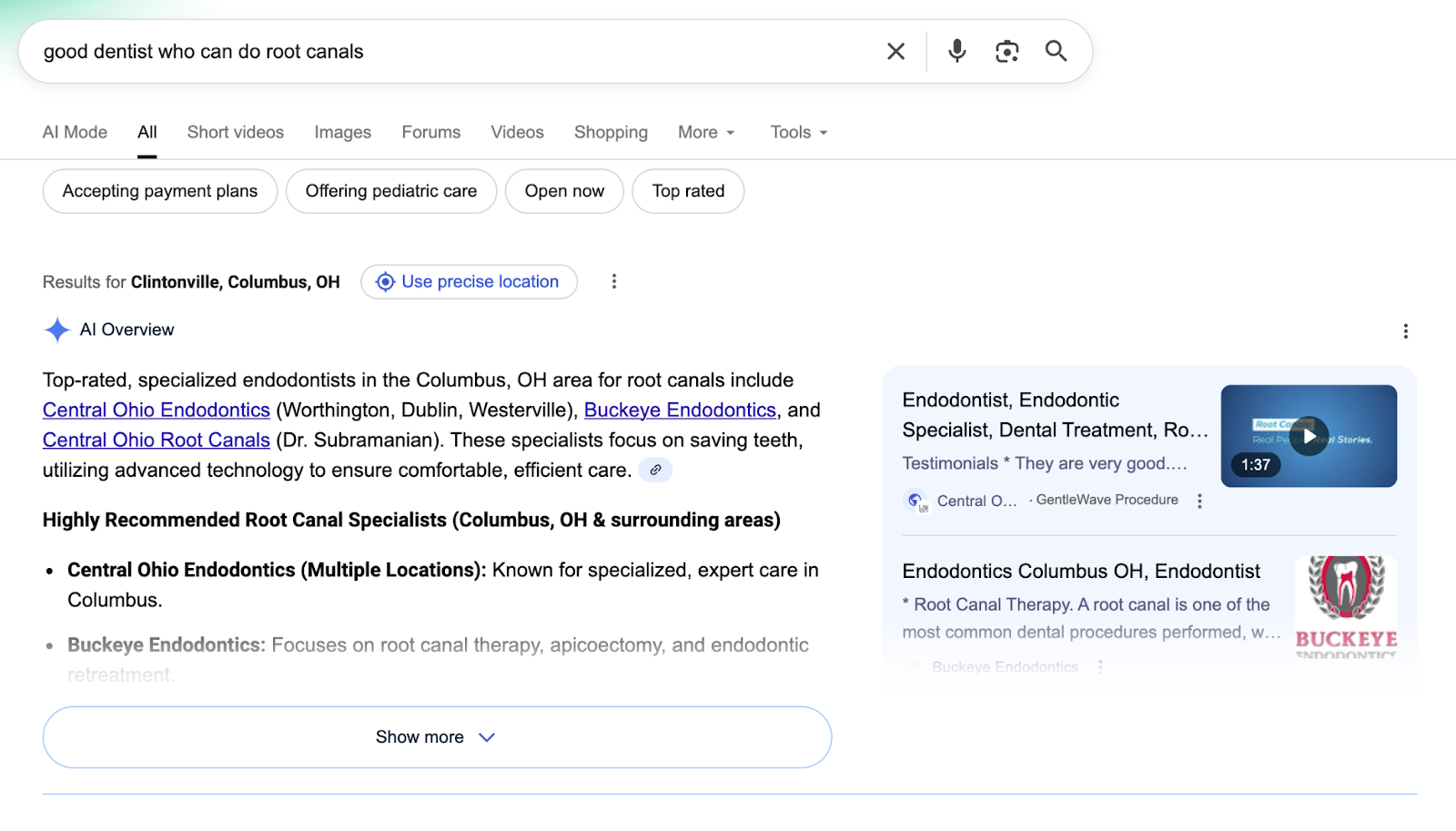Submit search using the magnifying glass icon
Screen dimensions: 1456x831
pyautogui.click(x=1056, y=51)
